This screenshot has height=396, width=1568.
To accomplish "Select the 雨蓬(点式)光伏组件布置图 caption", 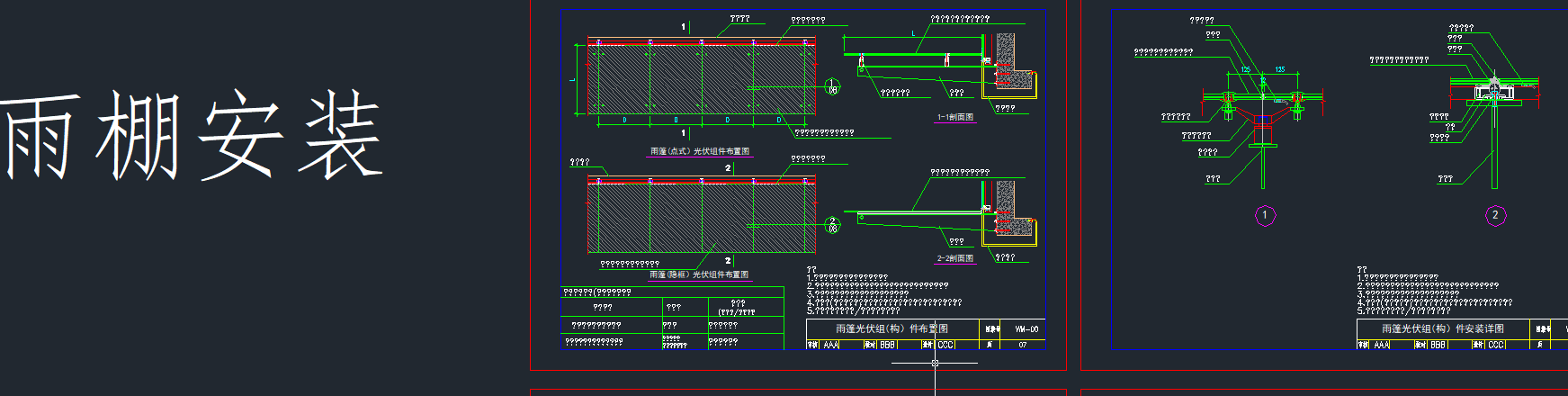I will coord(699,151).
